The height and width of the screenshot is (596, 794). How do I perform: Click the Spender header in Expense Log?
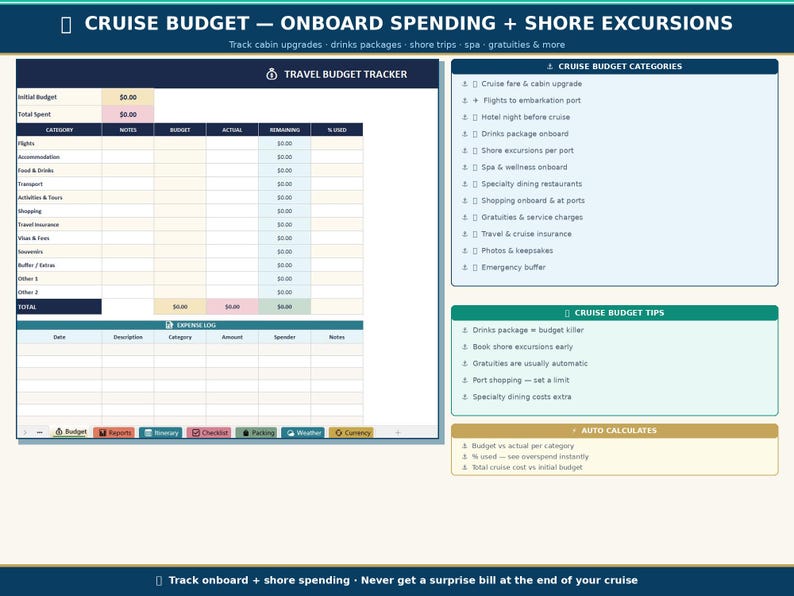click(x=285, y=337)
